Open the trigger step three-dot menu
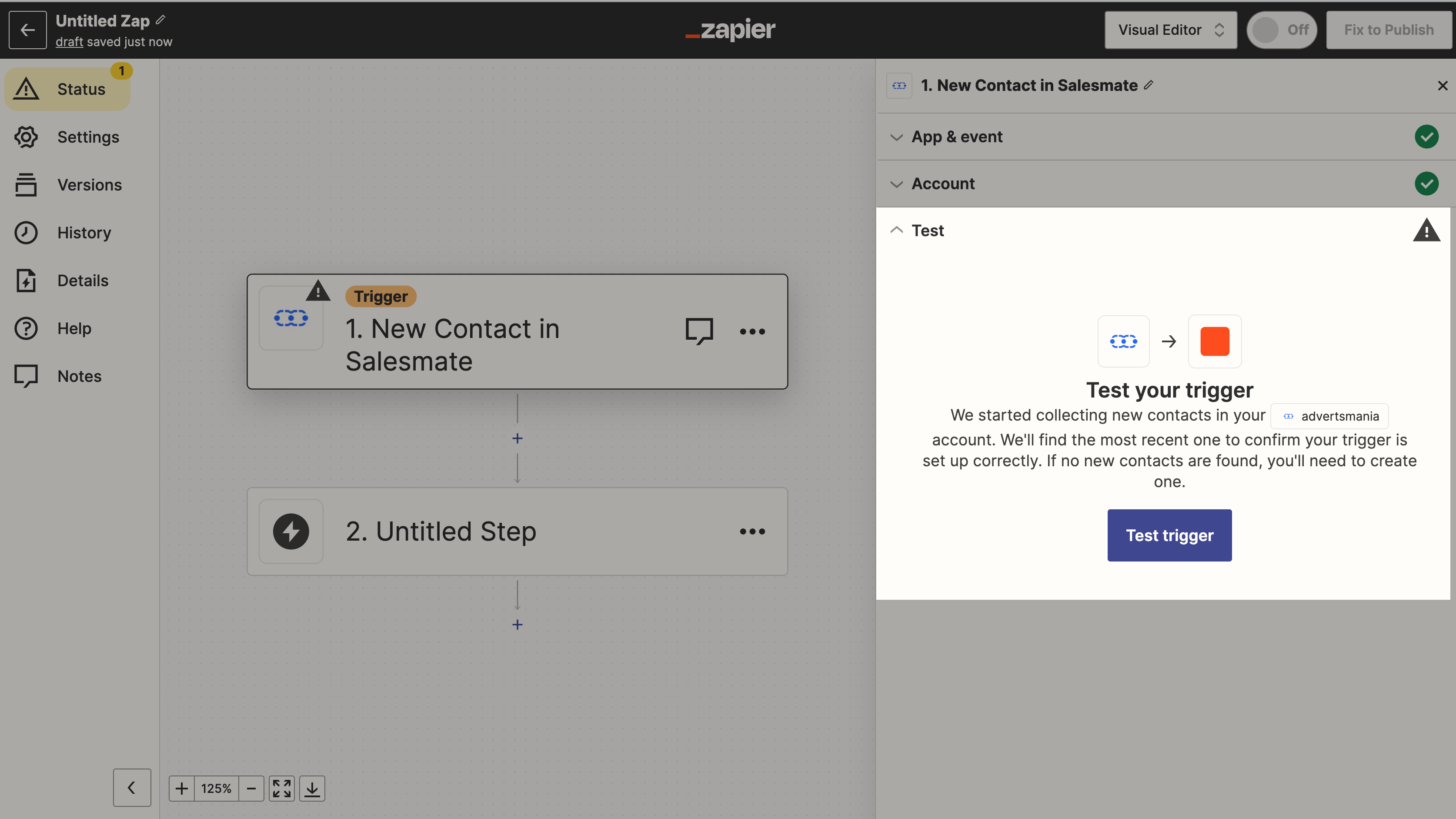 click(x=752, y=331)
